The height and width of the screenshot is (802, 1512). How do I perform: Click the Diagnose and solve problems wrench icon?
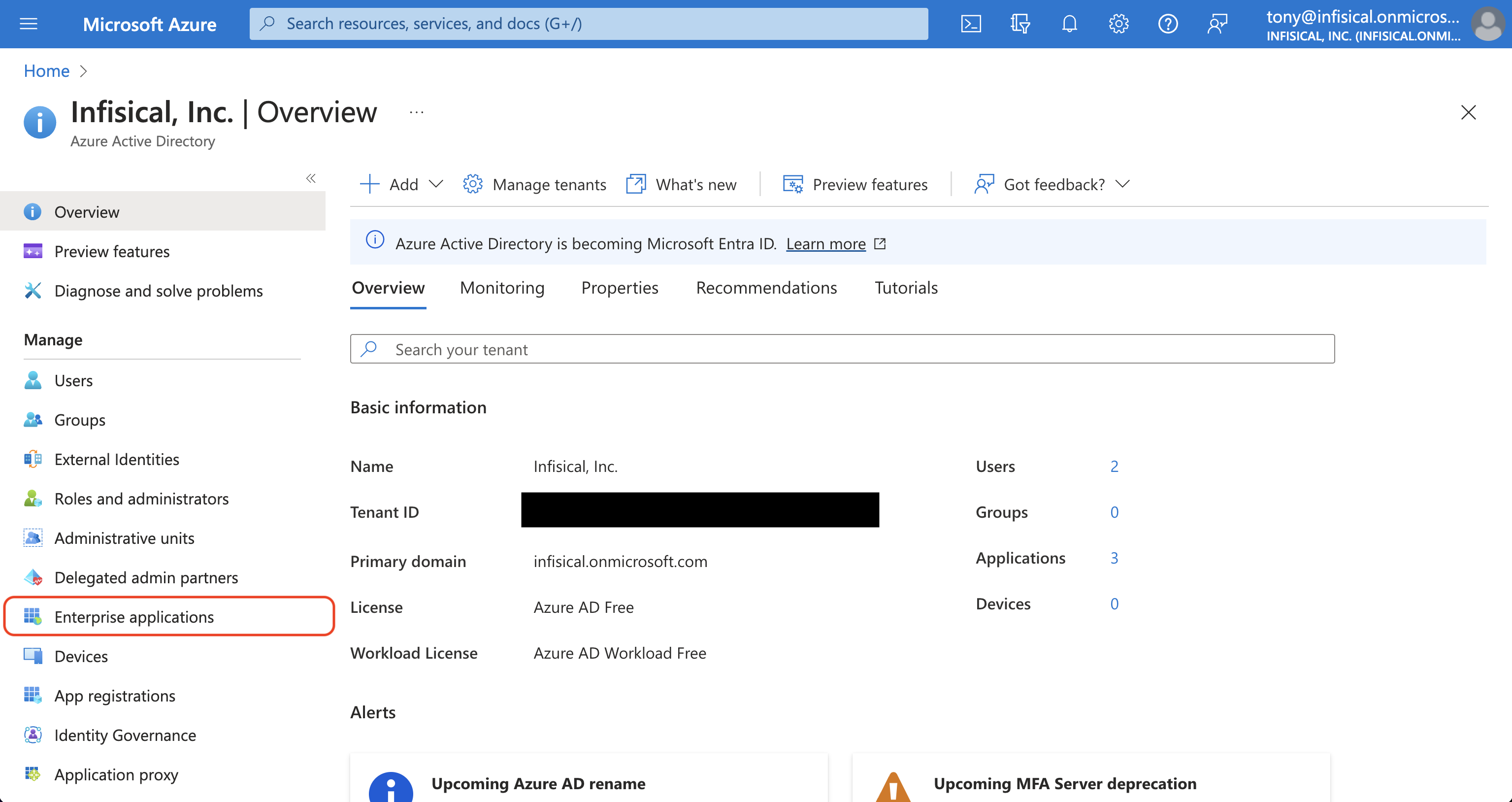[x=33, y=291]
